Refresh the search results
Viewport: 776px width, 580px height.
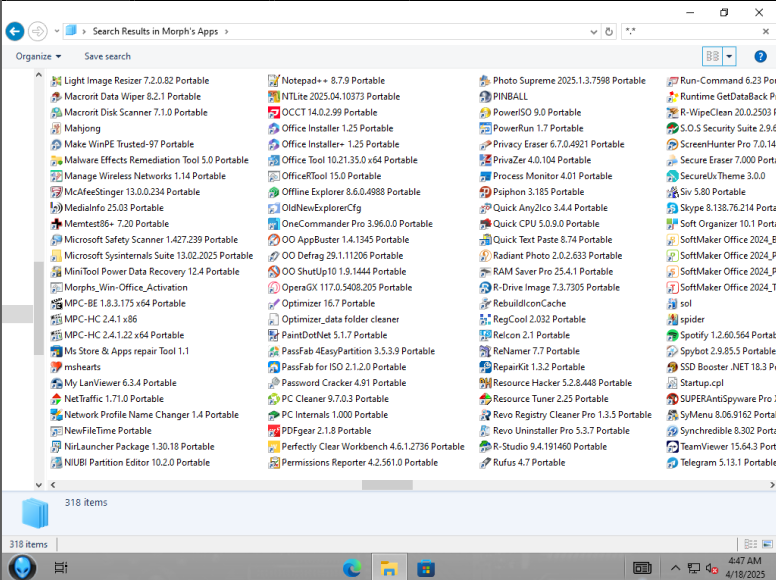click(x=609, y=32)
